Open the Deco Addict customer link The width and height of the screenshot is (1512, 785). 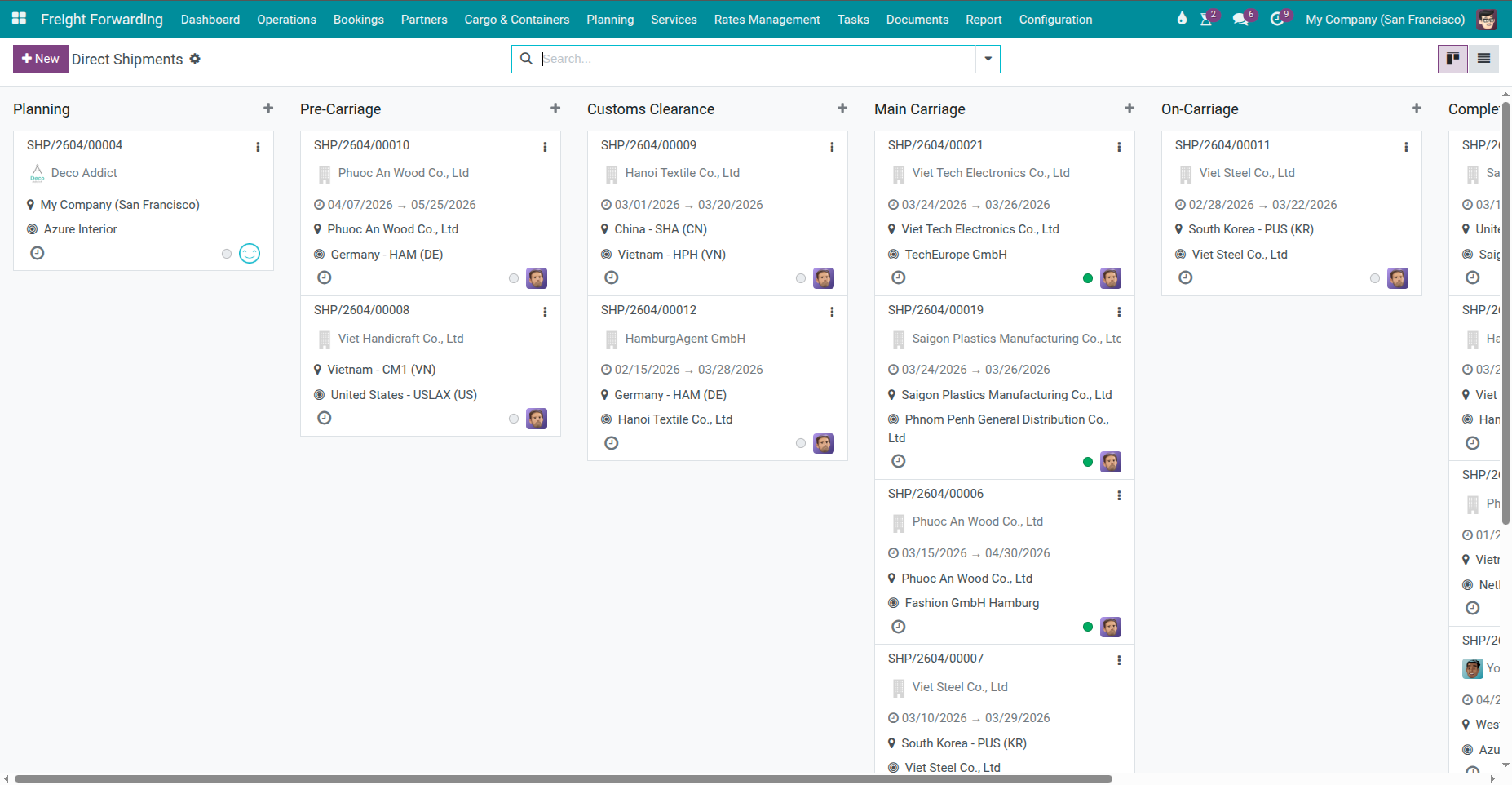83,172
